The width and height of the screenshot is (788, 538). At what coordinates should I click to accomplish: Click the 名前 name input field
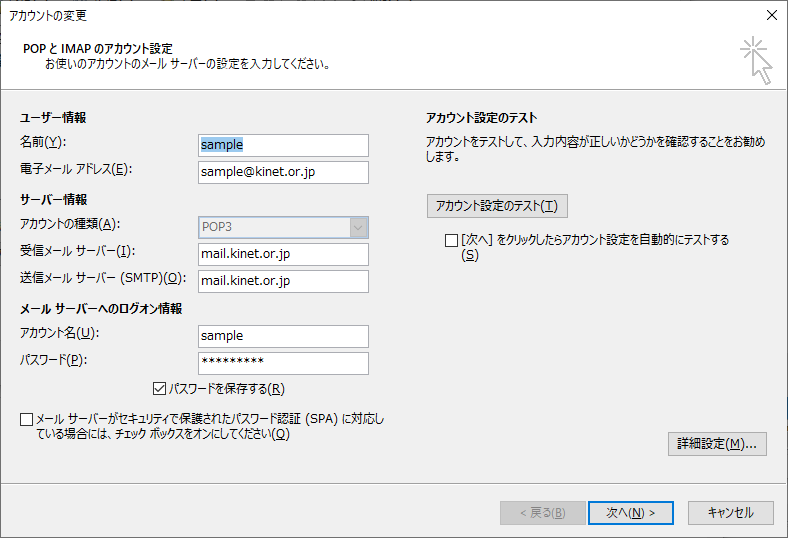(283, 145)
